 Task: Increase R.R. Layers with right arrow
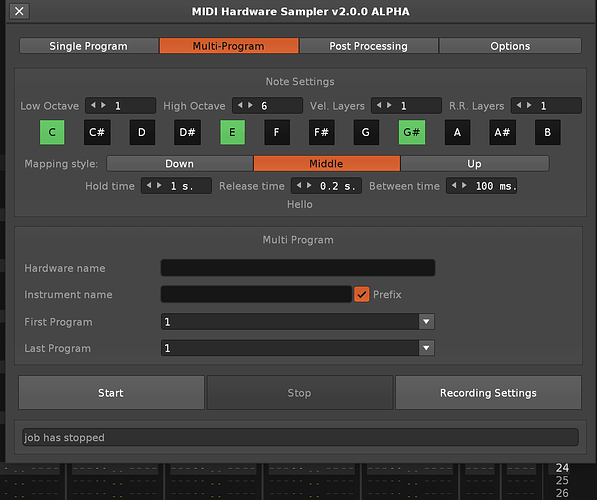529,105
